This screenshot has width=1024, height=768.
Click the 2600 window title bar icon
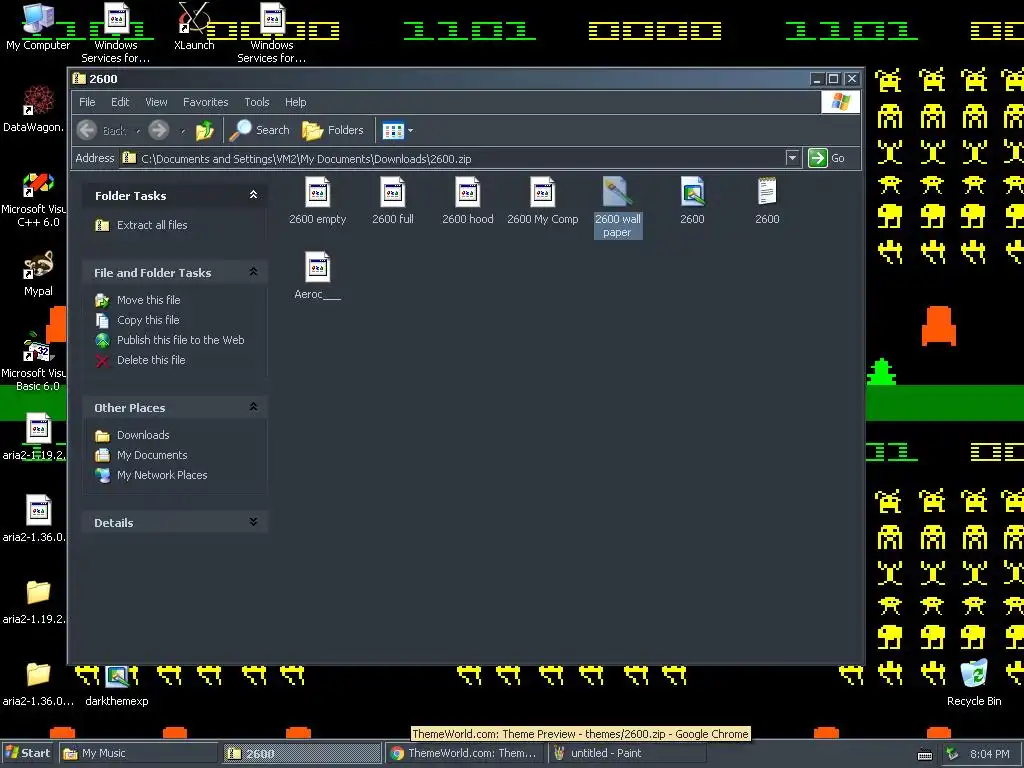tap(80, 78)
